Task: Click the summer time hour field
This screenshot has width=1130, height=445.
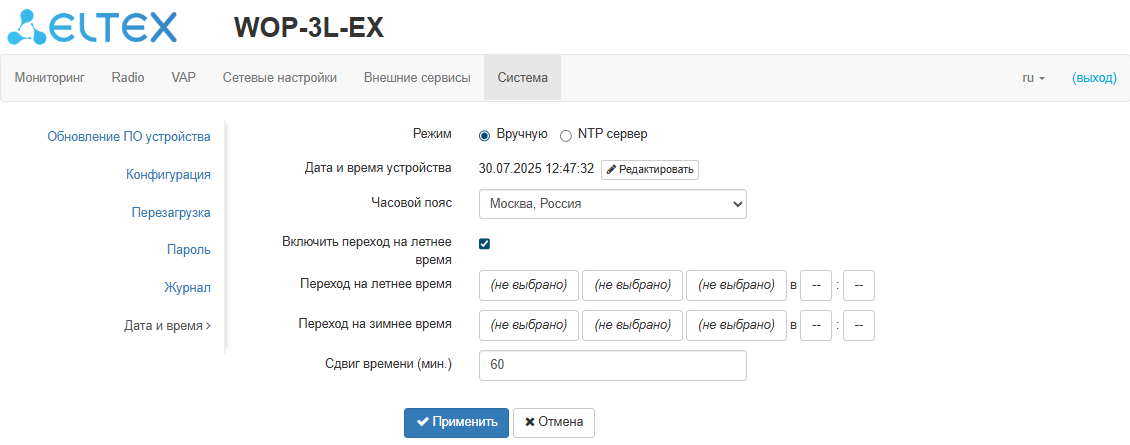Action: [x=816, y=285]
